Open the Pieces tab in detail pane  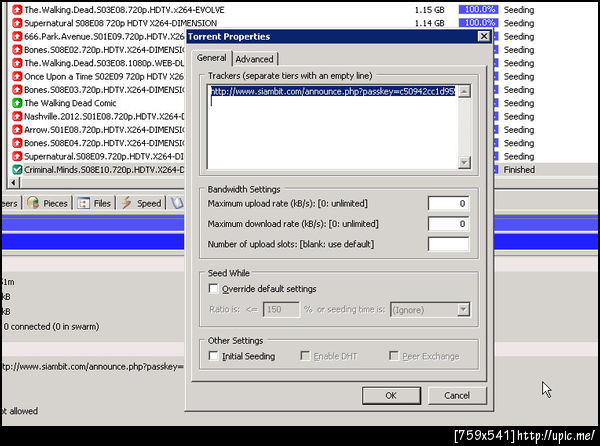[48, 203]
